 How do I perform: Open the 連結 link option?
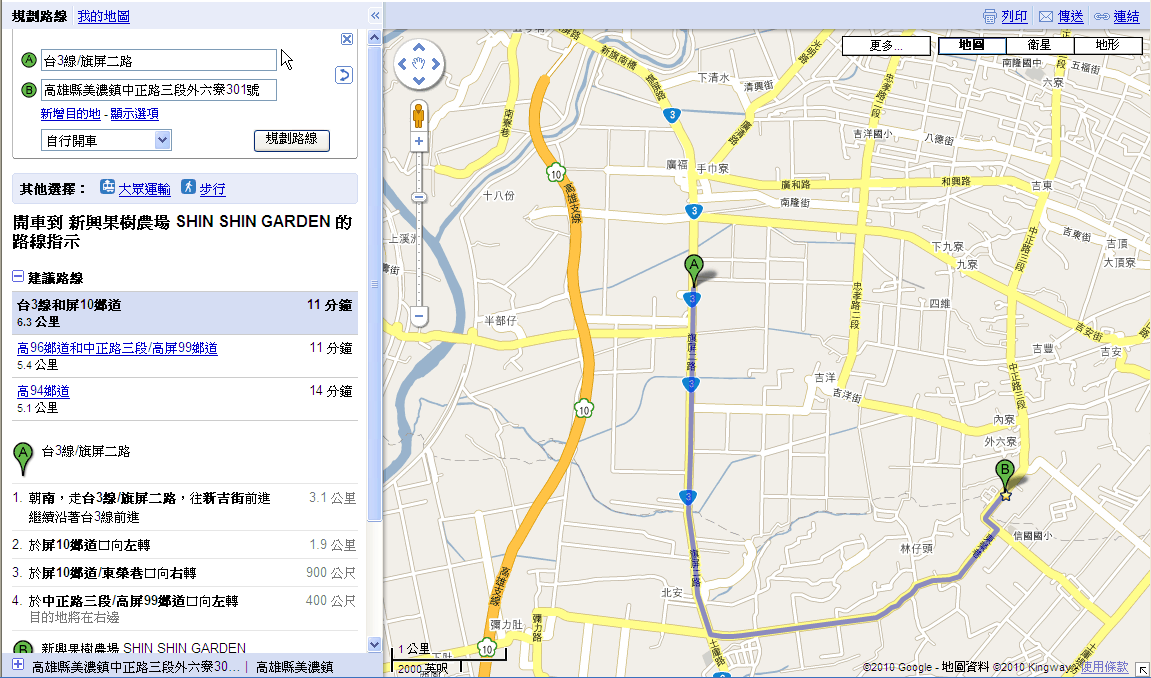click(1126, 16)
